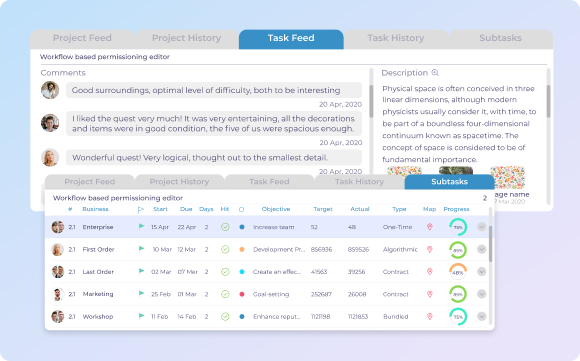580x361 pixels.
Task: Click the flag column header icon
Action: 141,209
